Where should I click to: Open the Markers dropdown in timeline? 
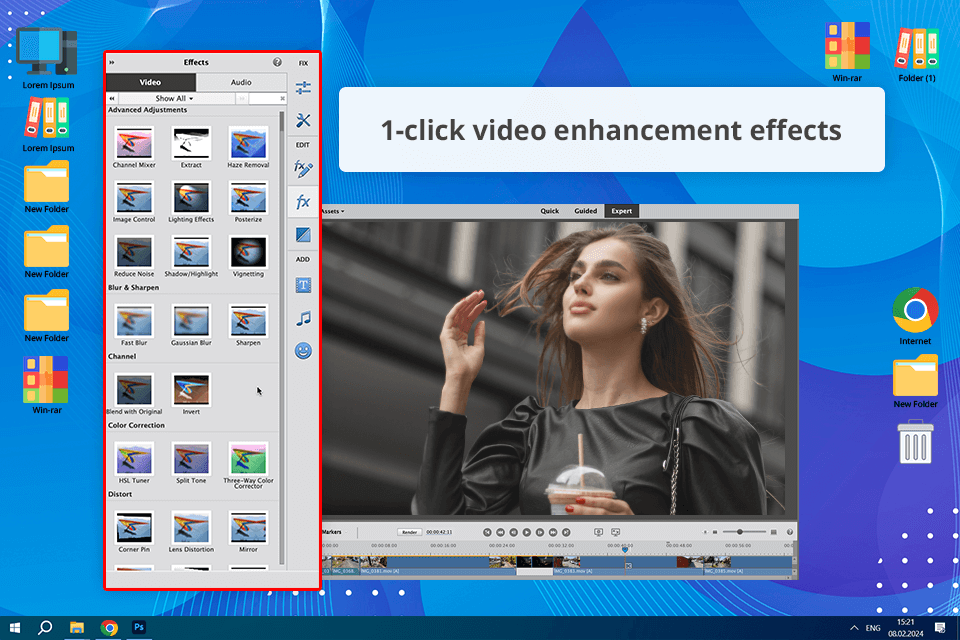pyautogui.click(x=335, y=532)
